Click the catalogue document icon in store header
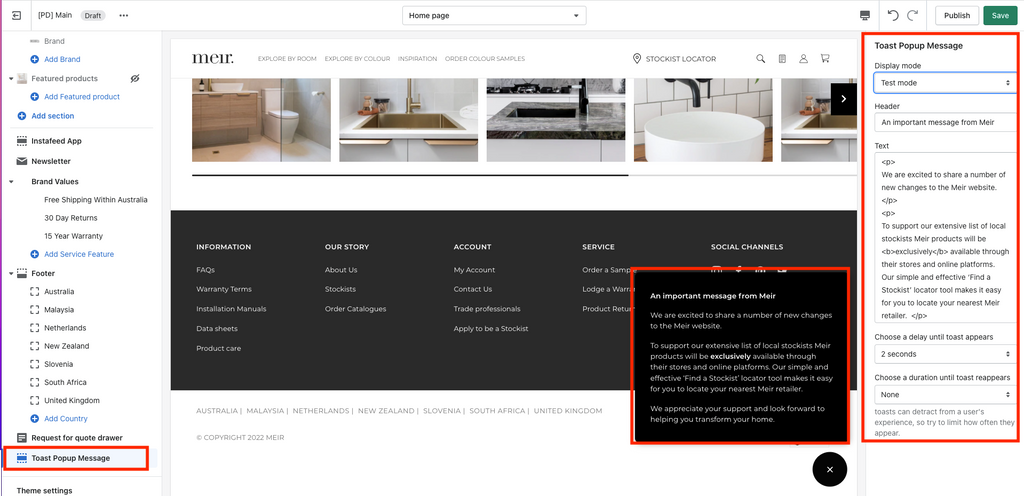Viewport: 1024px width, 496px height. (782, 59)
